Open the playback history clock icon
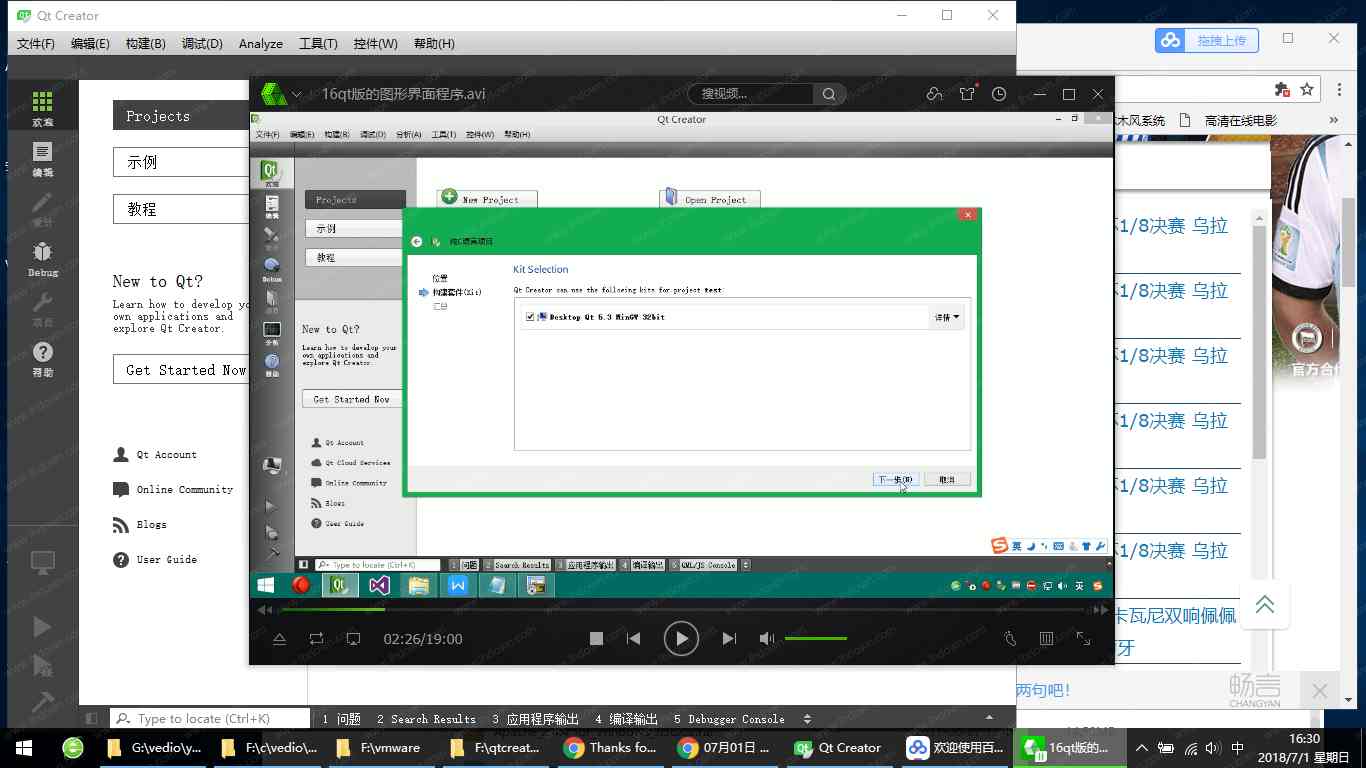This screenshot has height=768, width=1366. (999, 94)
